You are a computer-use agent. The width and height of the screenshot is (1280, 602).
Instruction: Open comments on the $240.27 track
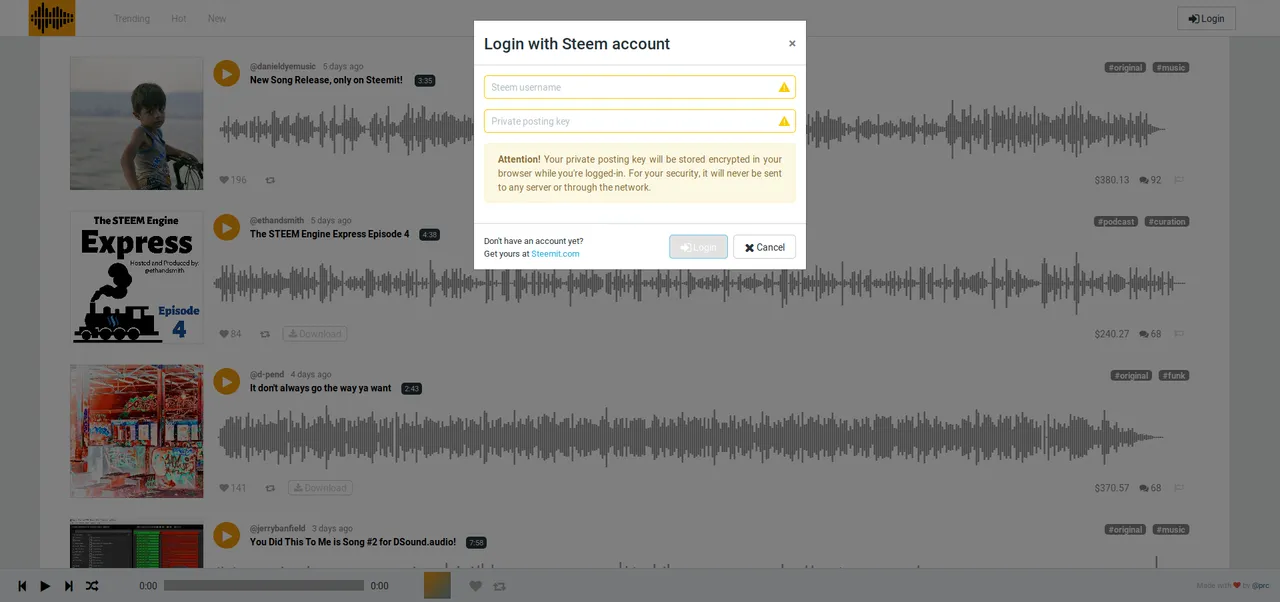click(1150, 334)
